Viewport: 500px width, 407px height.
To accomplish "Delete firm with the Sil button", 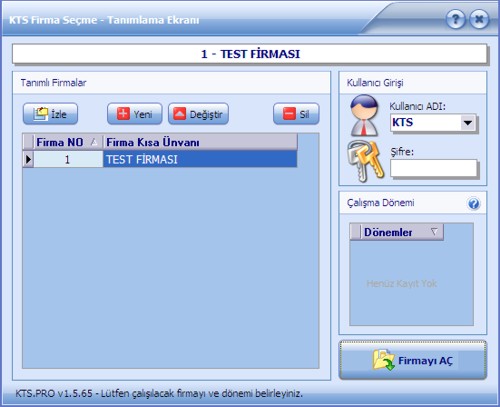I will [296, 114].
